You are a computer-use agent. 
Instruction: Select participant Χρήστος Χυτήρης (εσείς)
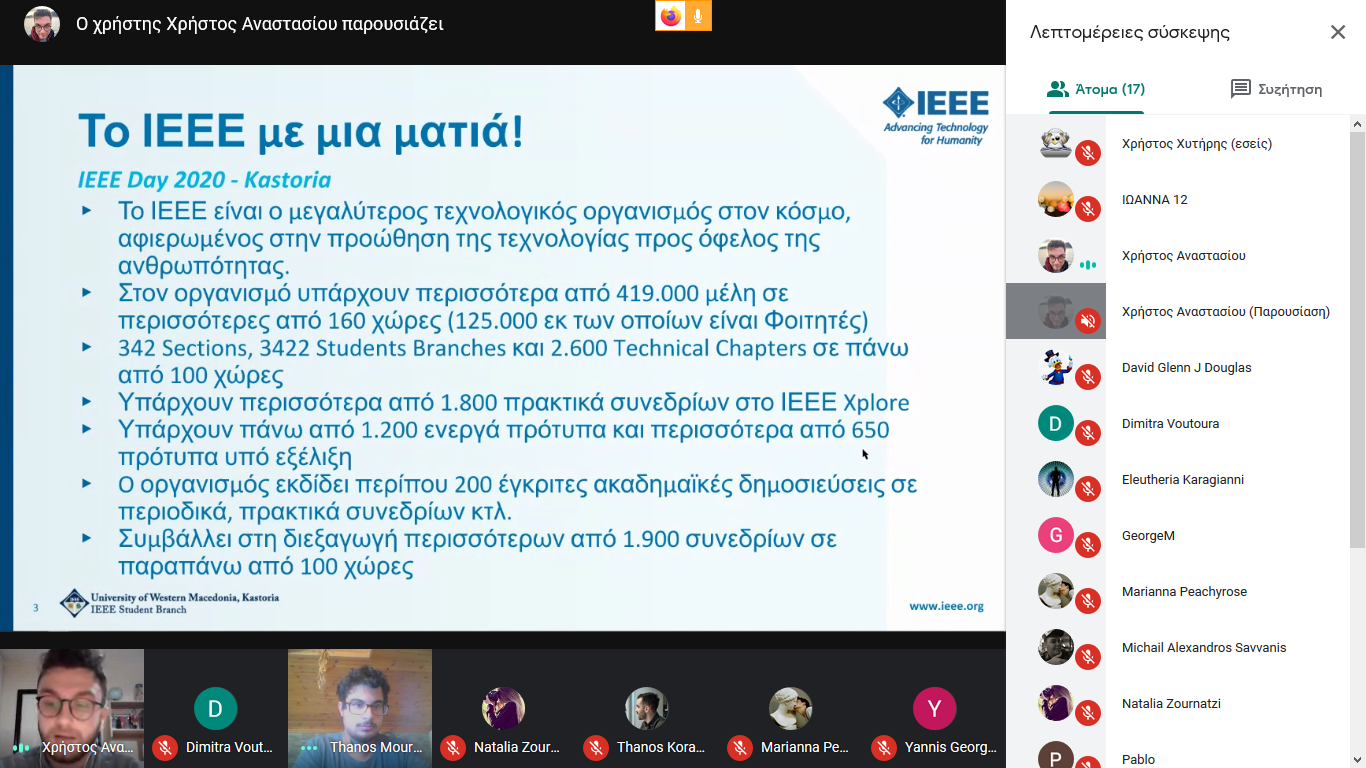pyautogui.click(x=1178, y=144)
